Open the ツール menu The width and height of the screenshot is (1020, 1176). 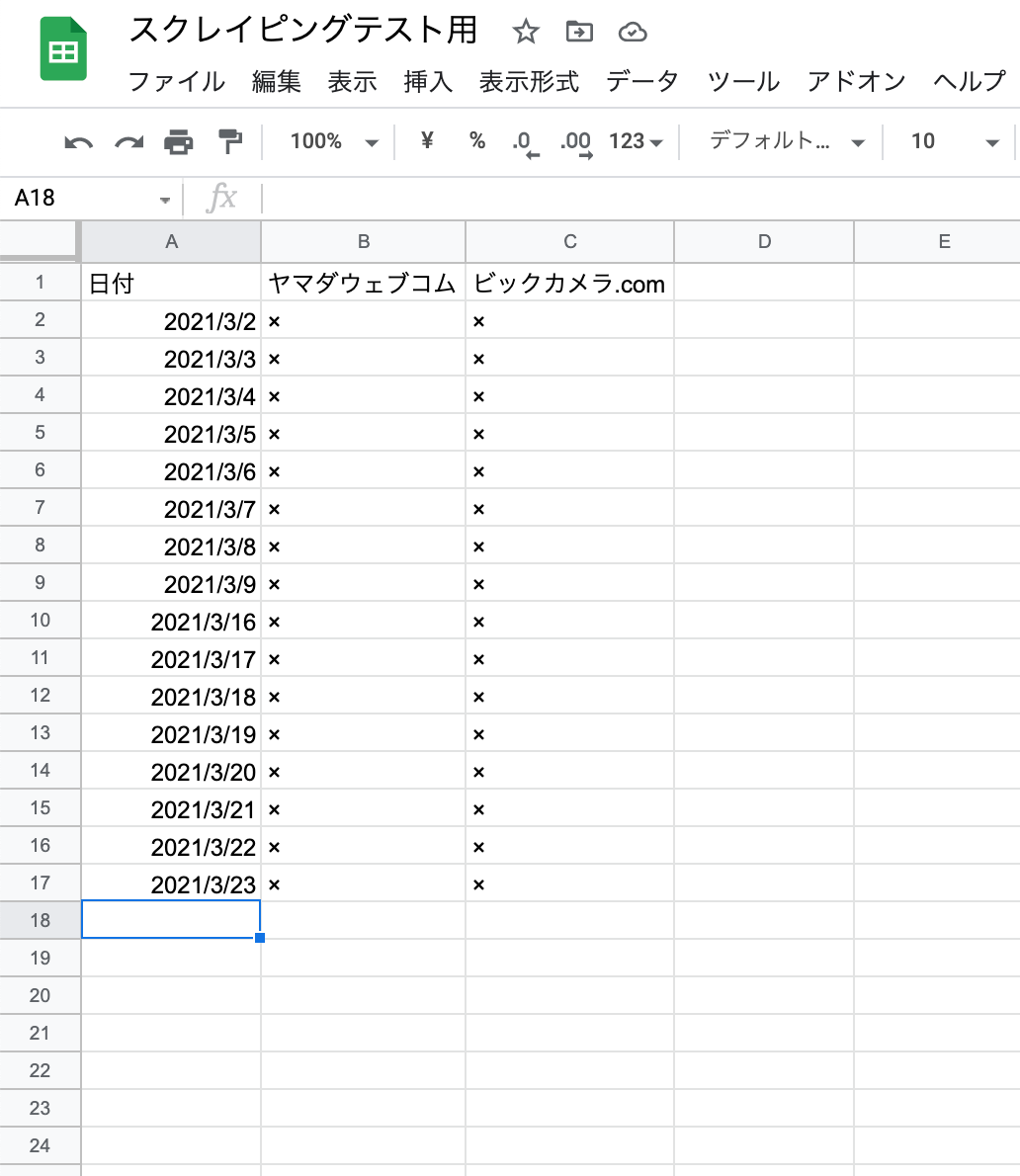(743, 81)
